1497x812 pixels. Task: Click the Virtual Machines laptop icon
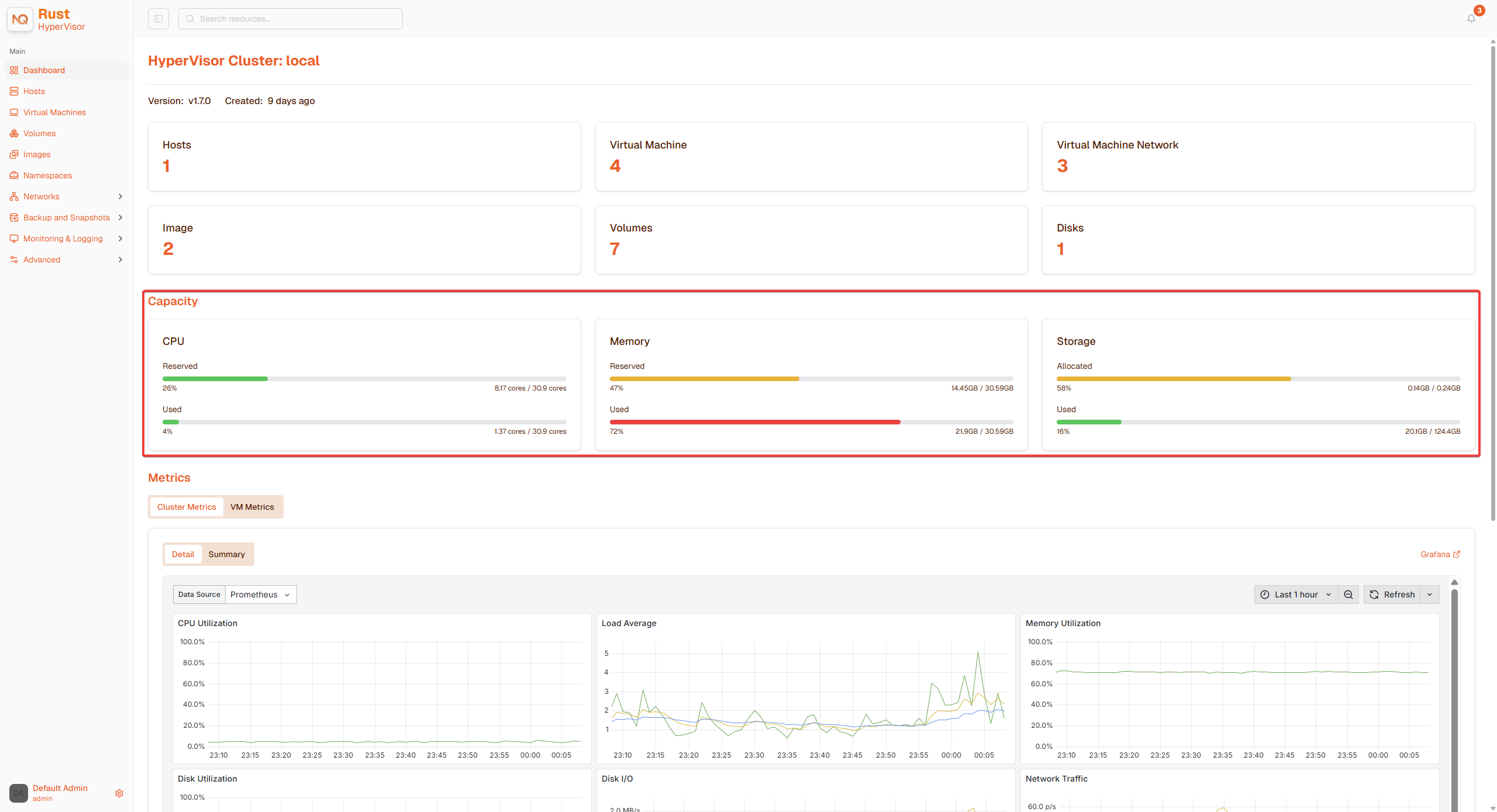pyautogui.click(x=14, y=112)
